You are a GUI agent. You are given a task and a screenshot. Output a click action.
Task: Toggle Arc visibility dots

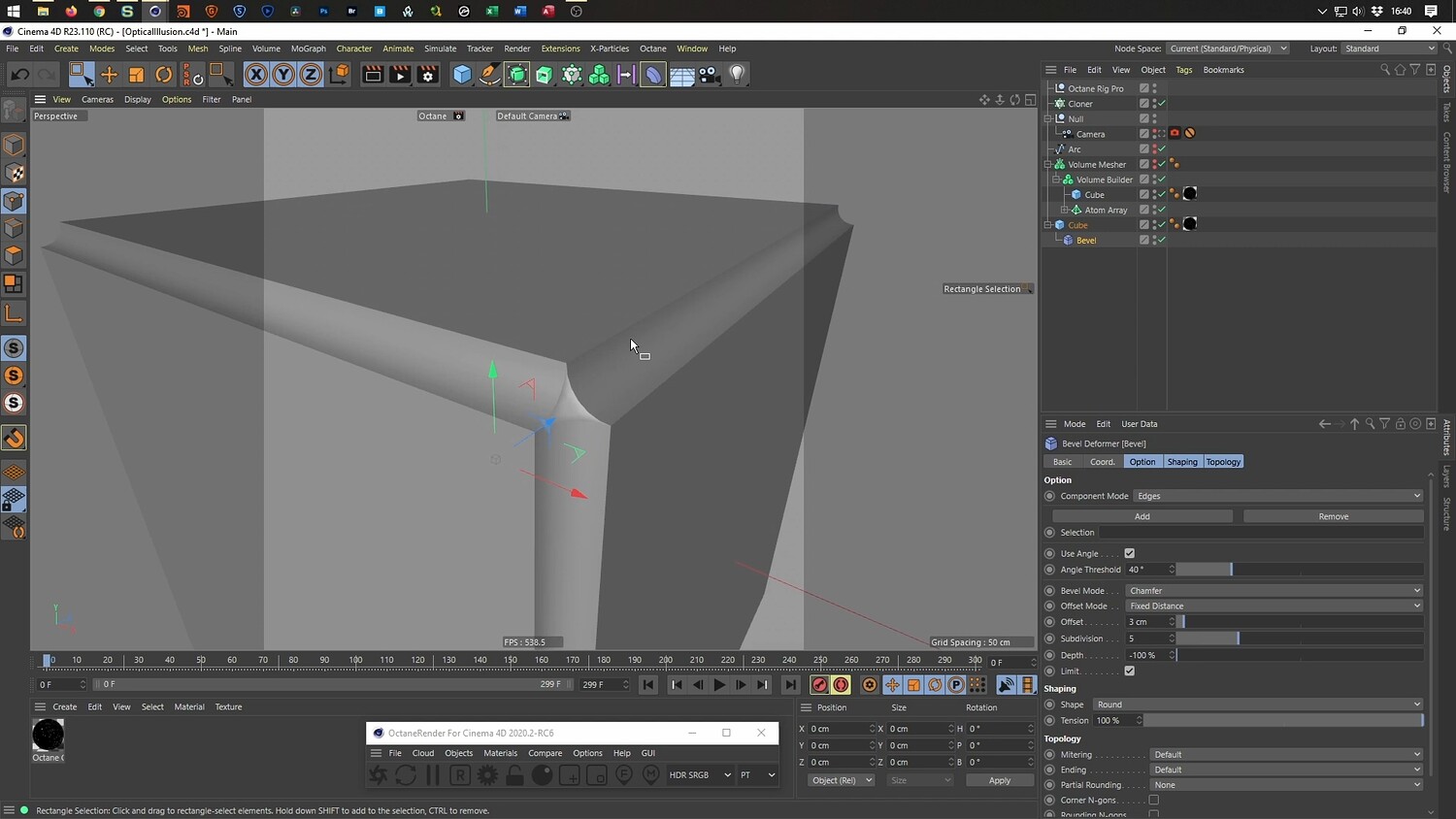1154,149
